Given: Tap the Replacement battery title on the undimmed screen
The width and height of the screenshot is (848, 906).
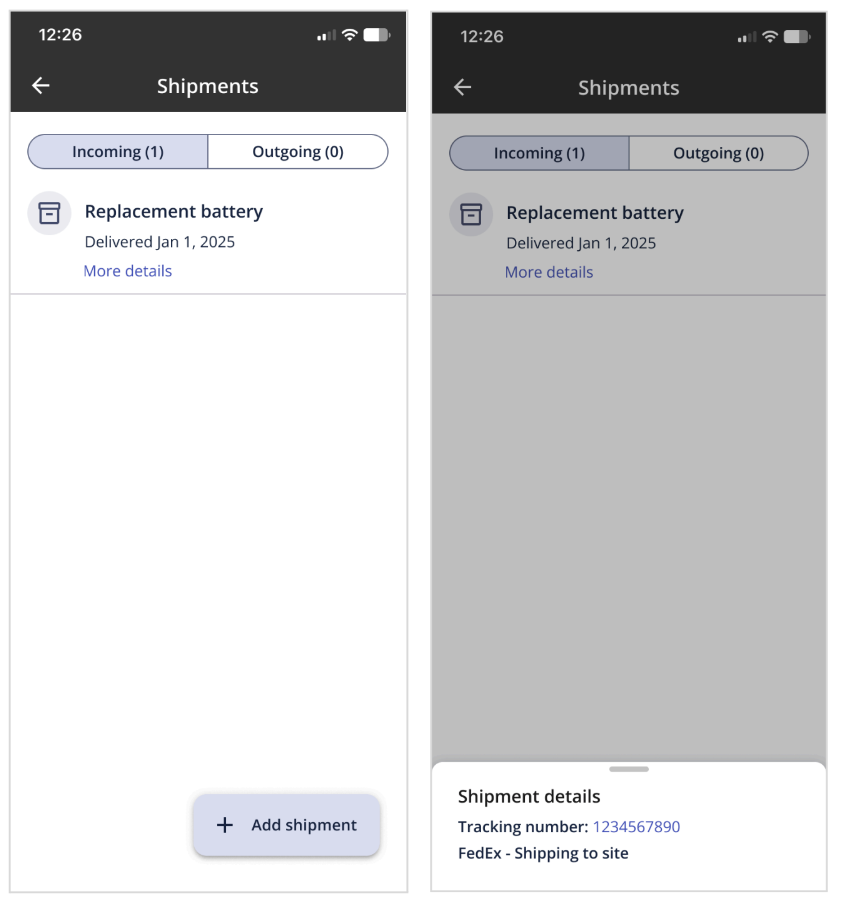Looking at the screenshot, I should [x=174, y=211].
